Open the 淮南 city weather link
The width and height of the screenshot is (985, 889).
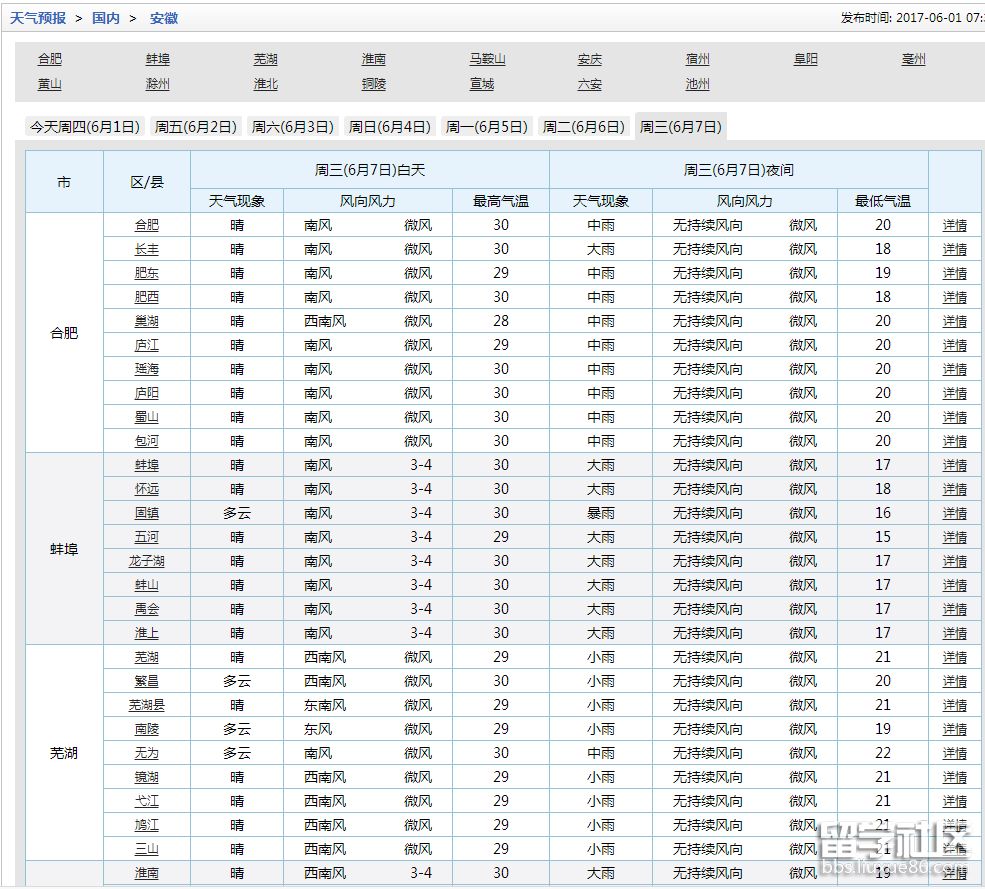pos(373,59)
